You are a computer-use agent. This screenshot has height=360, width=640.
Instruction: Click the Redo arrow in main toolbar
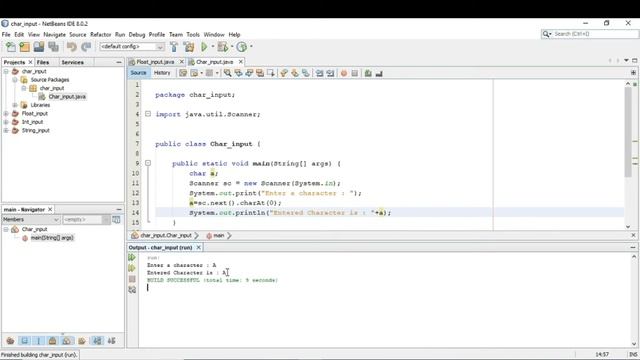pyautogui.click(x=86, y=47)
